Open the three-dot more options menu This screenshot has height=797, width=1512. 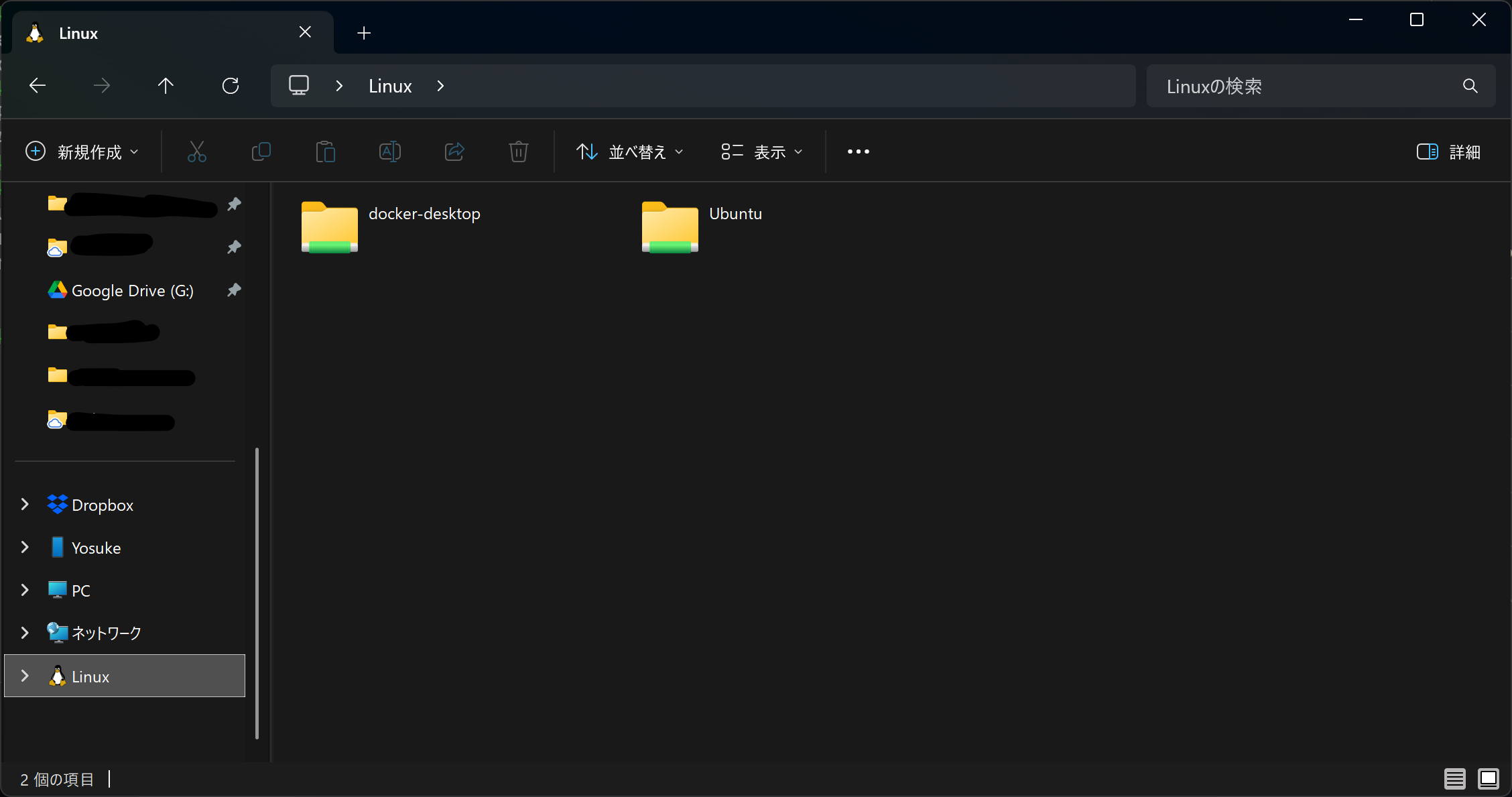point(858,152)
